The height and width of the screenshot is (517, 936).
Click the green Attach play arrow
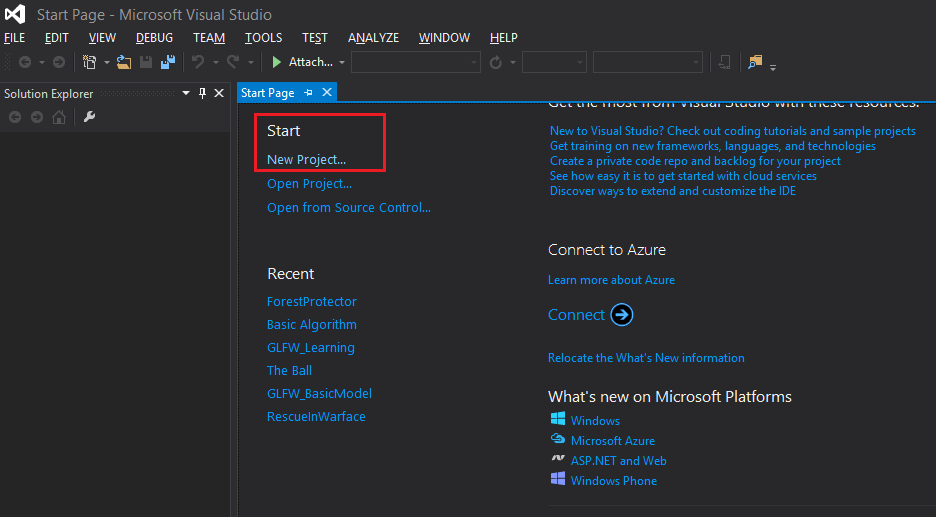[277, 62]
